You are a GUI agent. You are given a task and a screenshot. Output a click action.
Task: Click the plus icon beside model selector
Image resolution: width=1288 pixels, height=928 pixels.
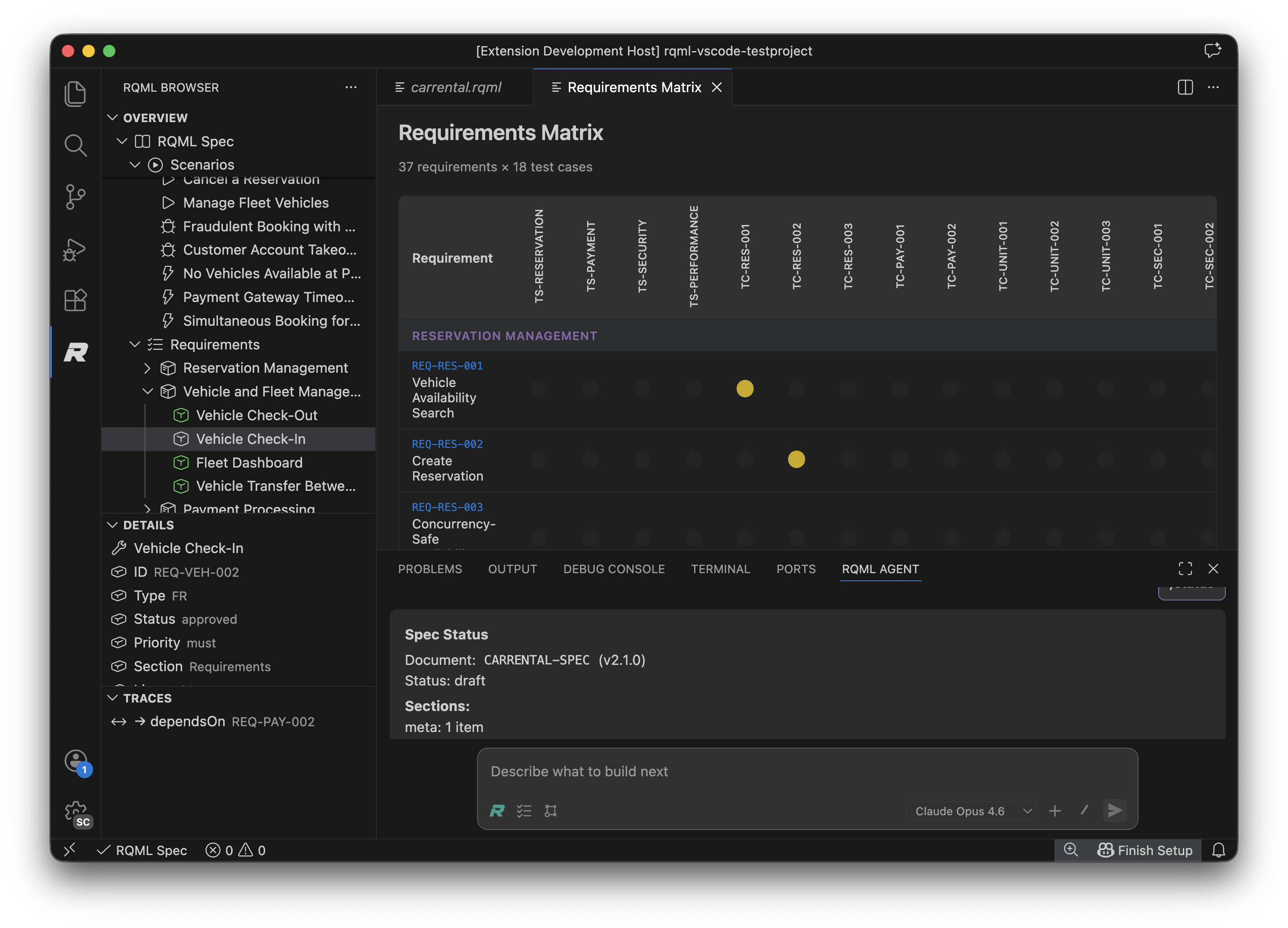point(1054,811)
